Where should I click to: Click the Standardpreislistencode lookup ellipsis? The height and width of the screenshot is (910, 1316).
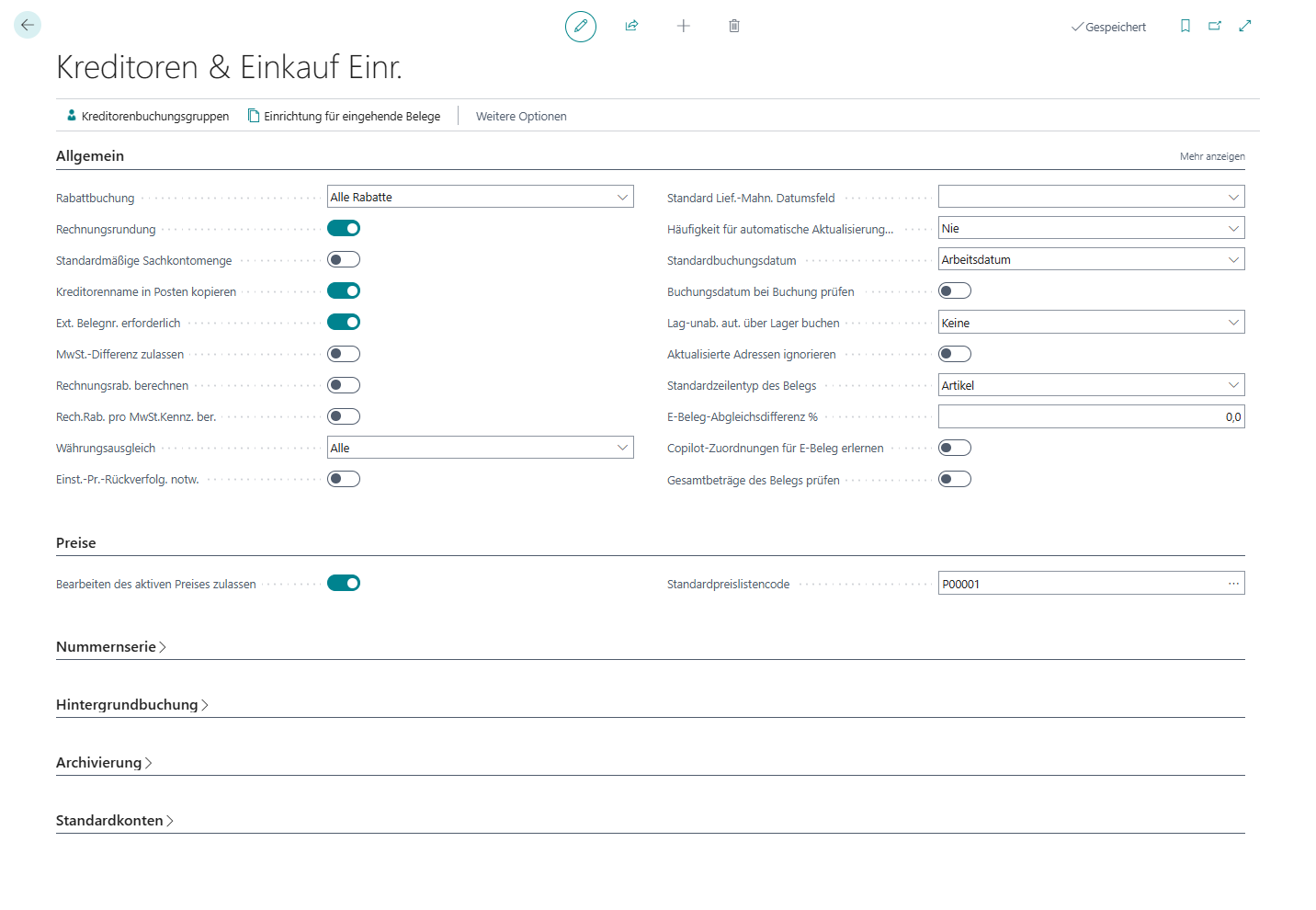pos(1233,584)
